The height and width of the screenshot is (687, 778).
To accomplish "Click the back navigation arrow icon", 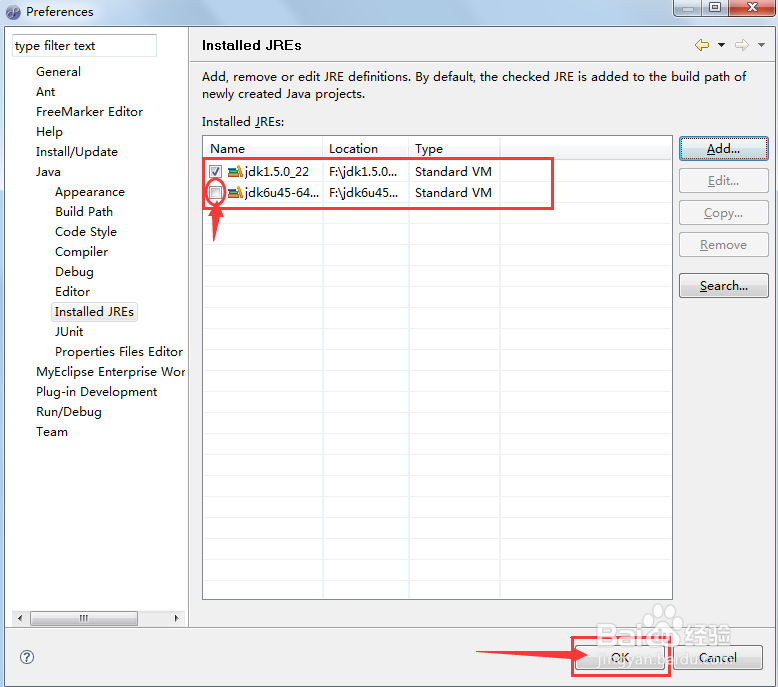I will tap(702, 45).
